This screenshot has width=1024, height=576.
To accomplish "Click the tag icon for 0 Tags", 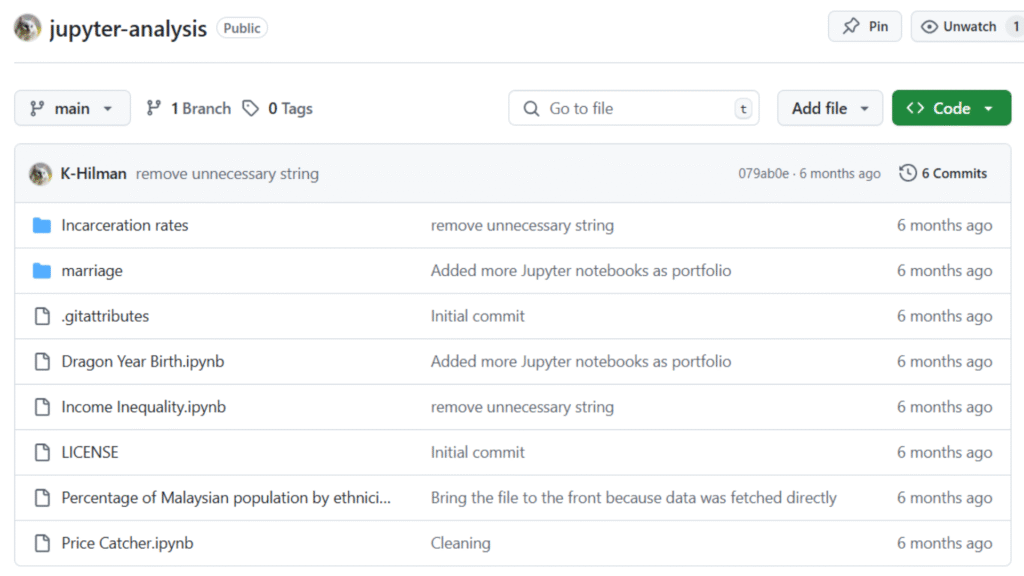I will pyautogui.click(x=251, y=108).
